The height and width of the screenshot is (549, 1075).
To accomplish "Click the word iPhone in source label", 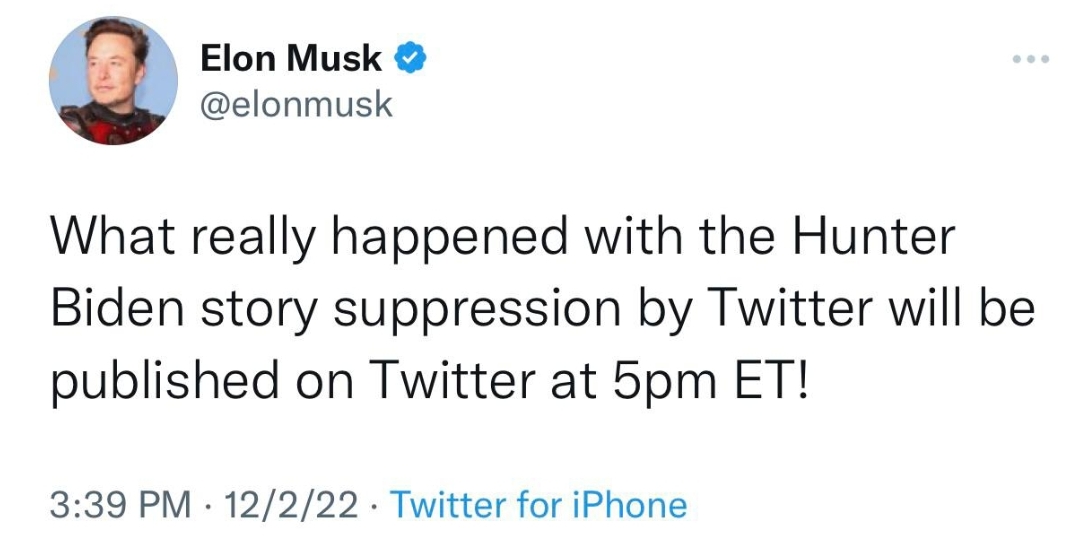I will (628, 505).
